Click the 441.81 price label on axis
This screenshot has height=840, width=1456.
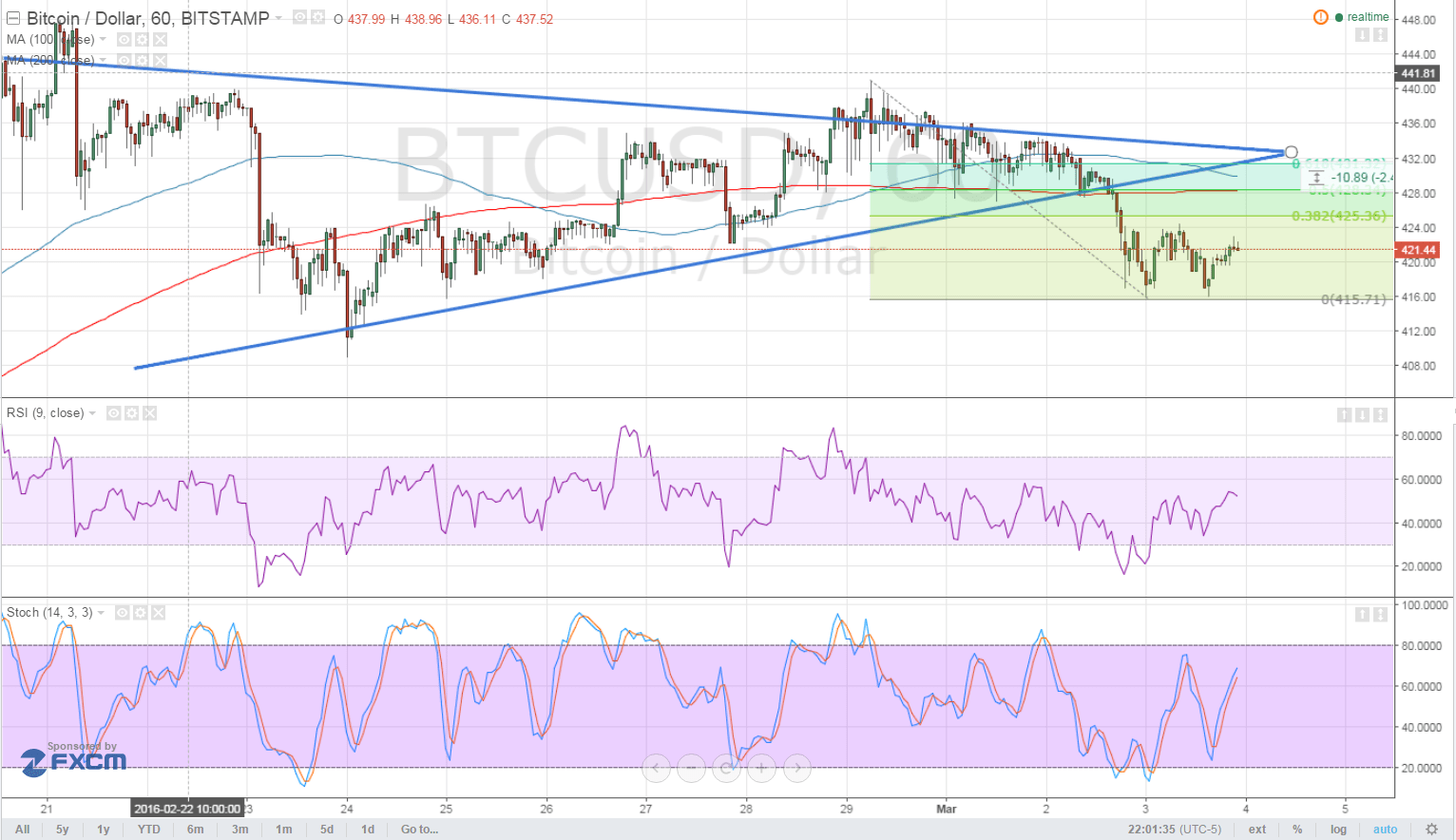pyautogui.click(x=1419, y=73)
